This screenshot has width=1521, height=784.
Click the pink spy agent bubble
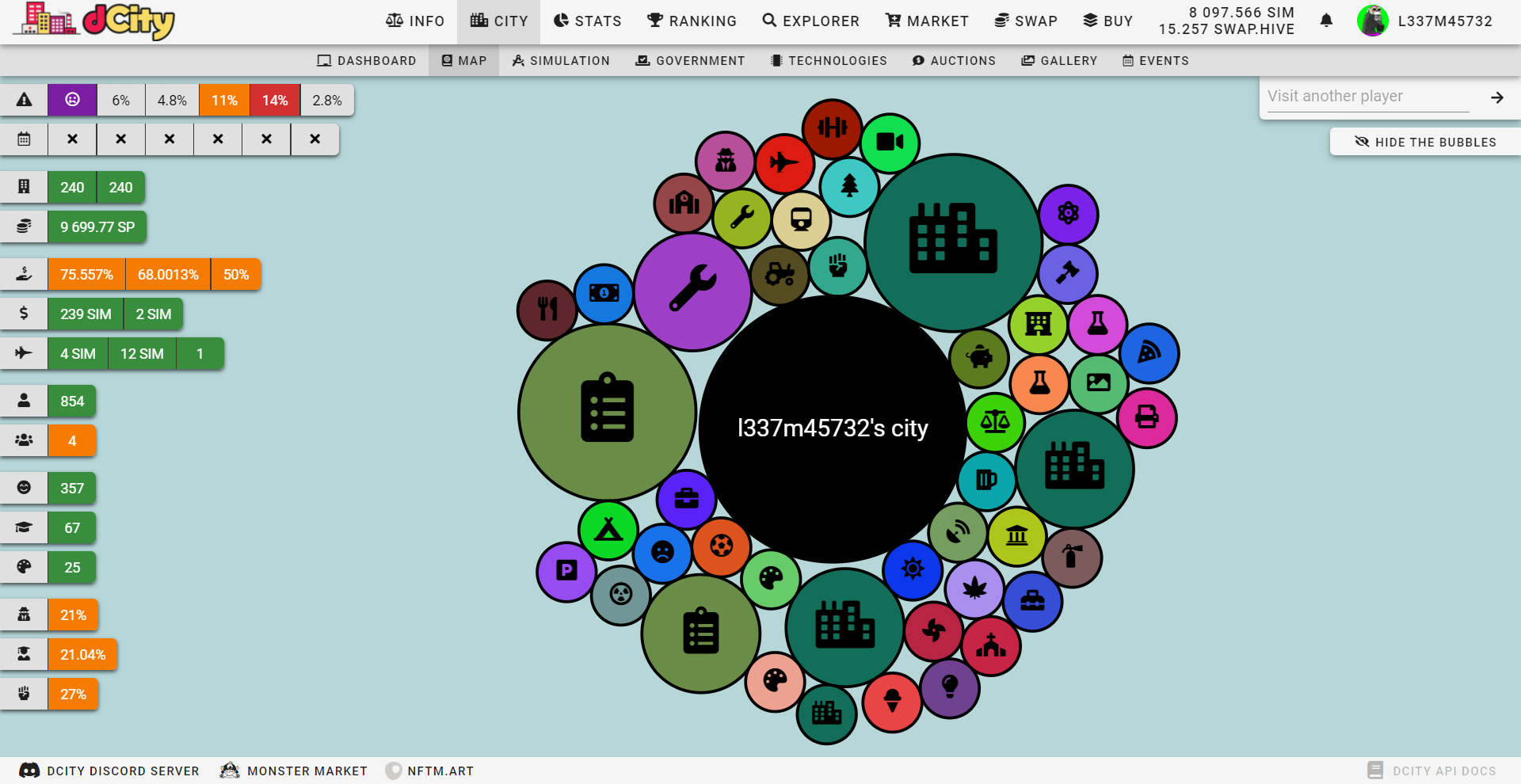click(725, 161)
